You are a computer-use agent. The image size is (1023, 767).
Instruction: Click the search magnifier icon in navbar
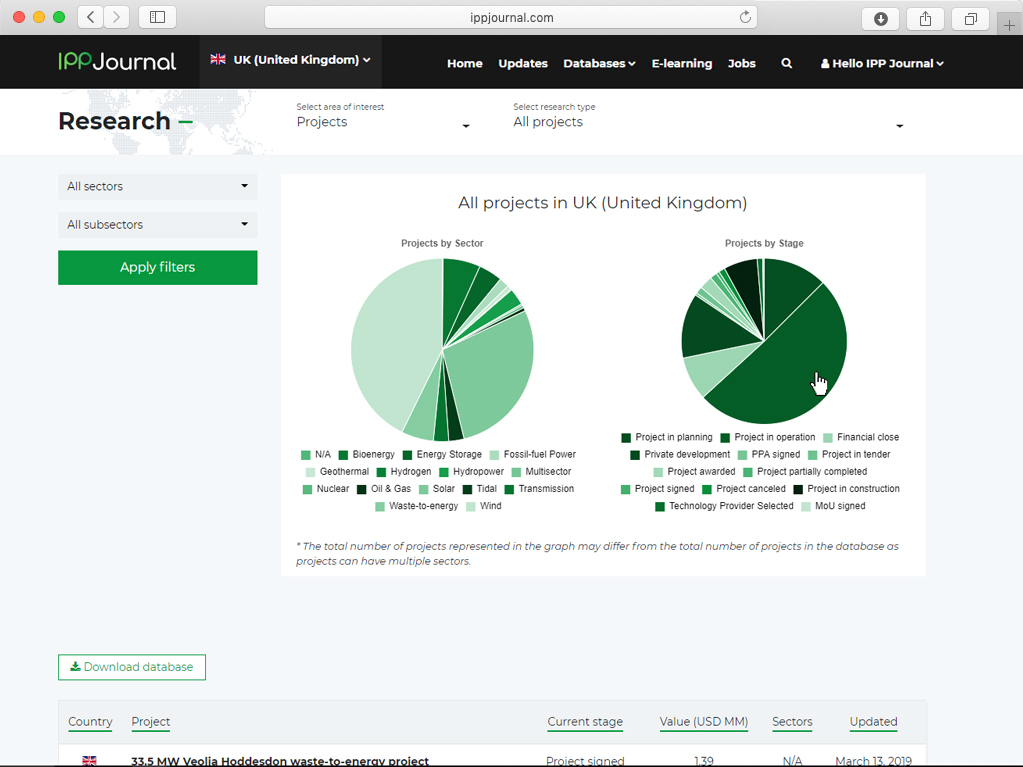point(787,63)
